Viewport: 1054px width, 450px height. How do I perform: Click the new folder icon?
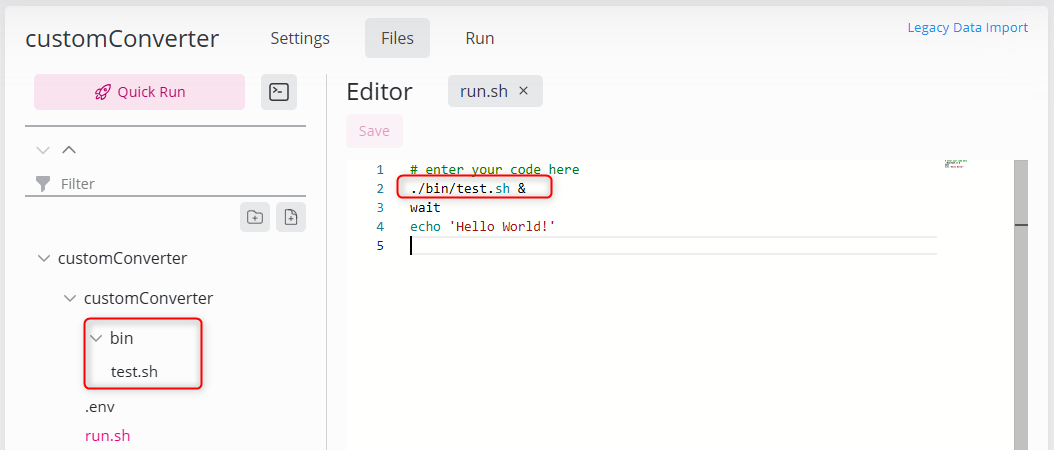[x=255, y=217]
